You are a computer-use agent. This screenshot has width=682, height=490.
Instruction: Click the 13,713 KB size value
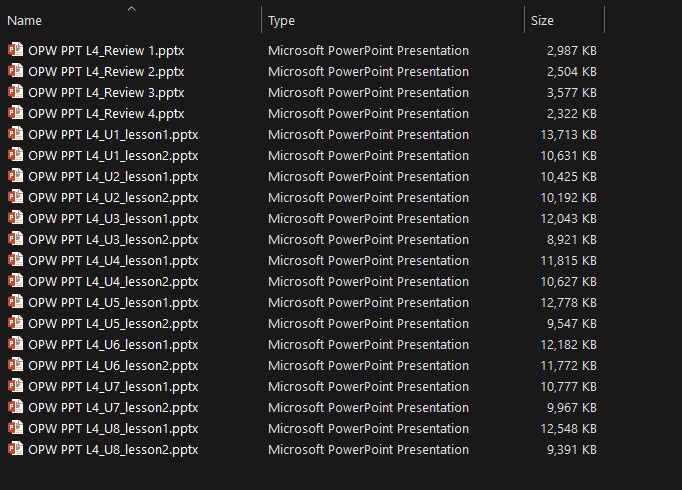(568, 135)
